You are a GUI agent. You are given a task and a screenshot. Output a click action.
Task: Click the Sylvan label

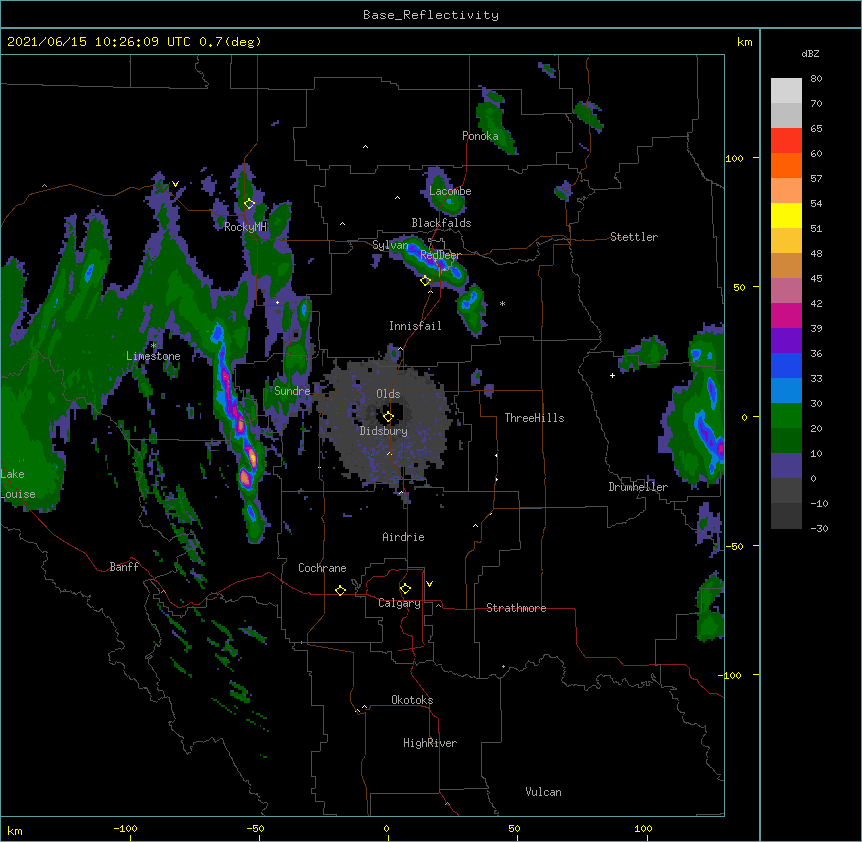(x=390, y=245)
